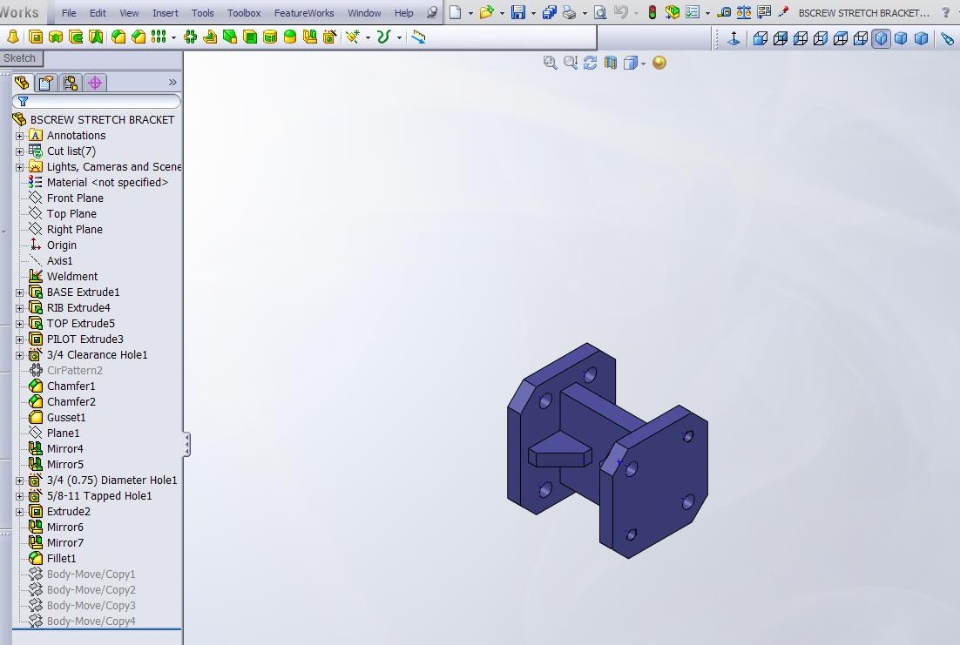The image size is (960, 645).
Task: Click the Normal To view icon
Action: 733,39
